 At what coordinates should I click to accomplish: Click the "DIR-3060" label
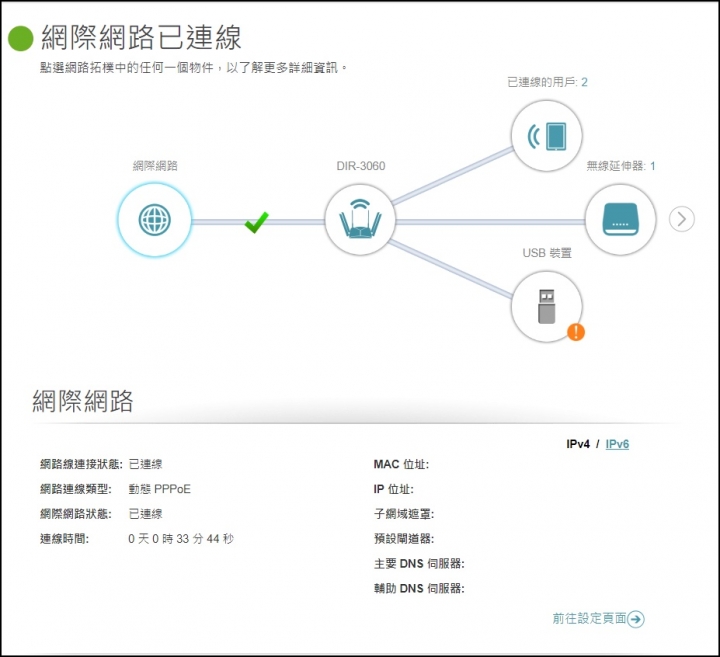pyautogui.click(x=360, y=166)
